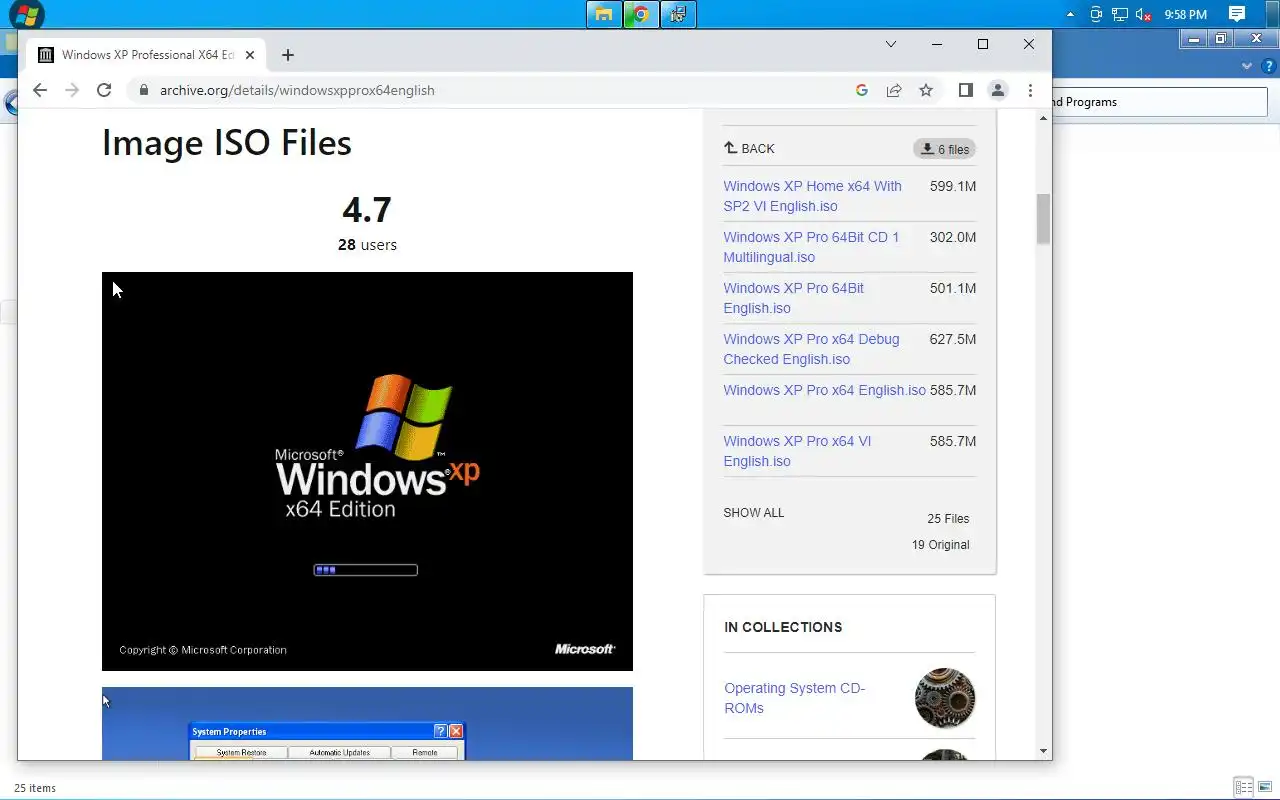Open Windows XP Pro x64 English.iso
Image resolution: width=1280 pixels, height=800 pixels.
pos(824,390)
